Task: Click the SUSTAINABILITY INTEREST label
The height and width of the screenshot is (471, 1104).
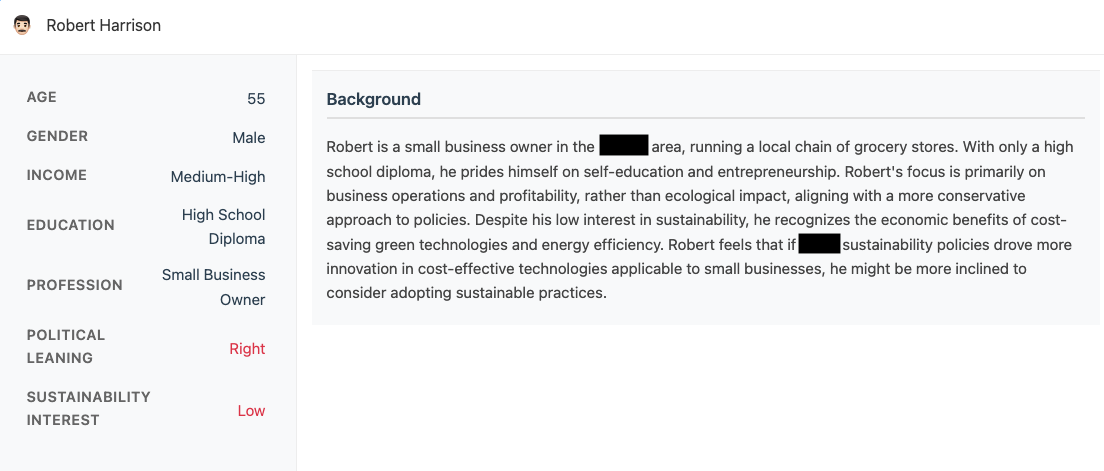Action: (x=88, y=408)
